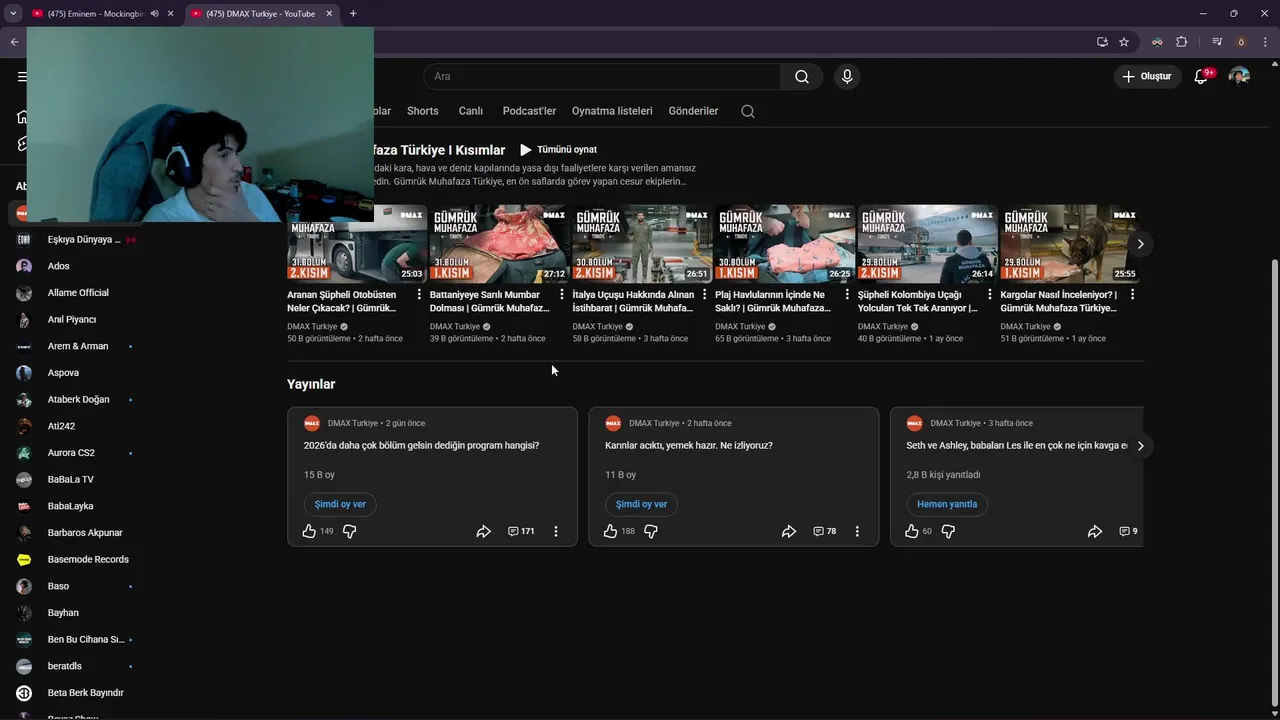Image resolution: width=1280 pixels, height=720 pixels.
Task: Click Tümünü oynat to play all
Action: pyautogui.click(x=558, y=150)
